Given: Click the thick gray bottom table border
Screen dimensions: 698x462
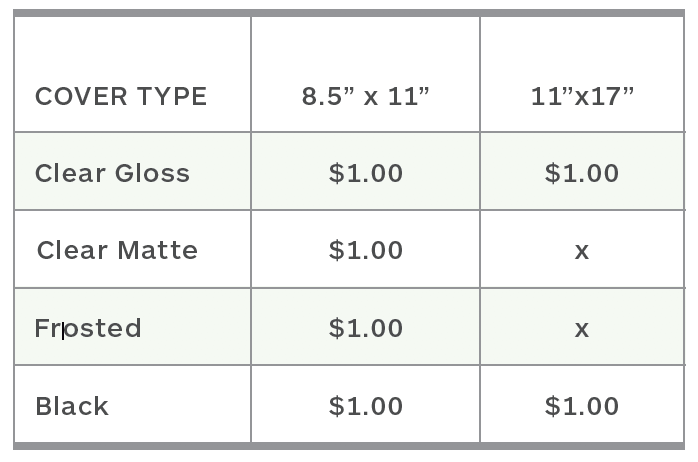Looking at the screenshot, I should [x=349, y=446].
